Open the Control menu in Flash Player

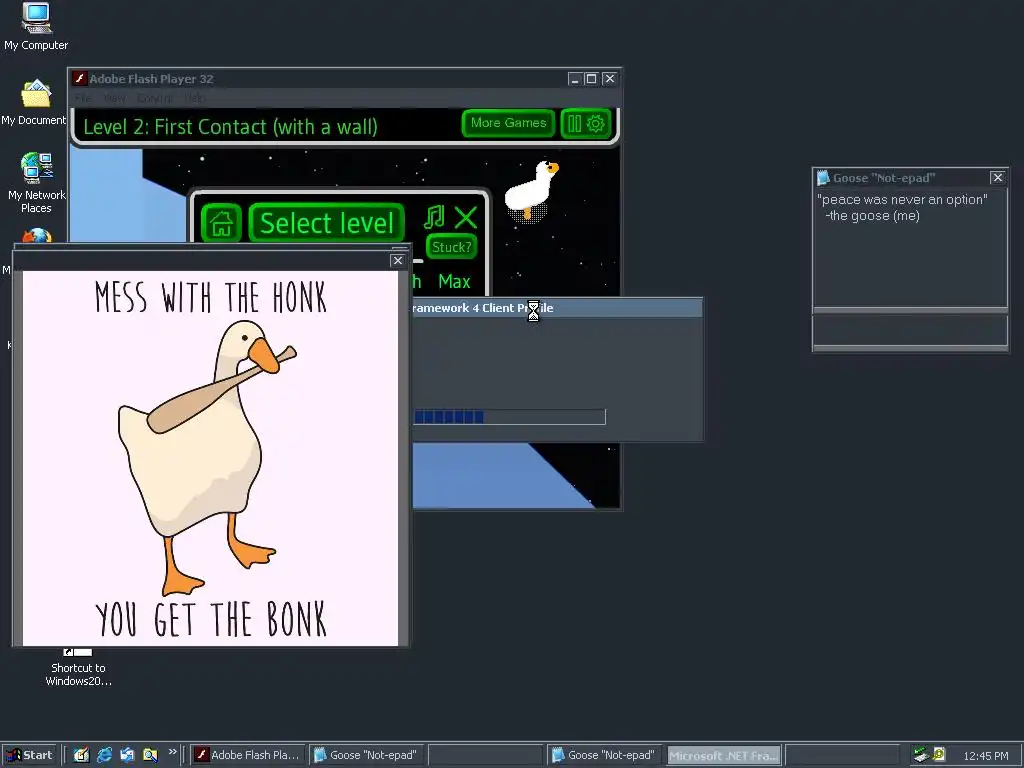pyautogui.click(x=155, y=98)
